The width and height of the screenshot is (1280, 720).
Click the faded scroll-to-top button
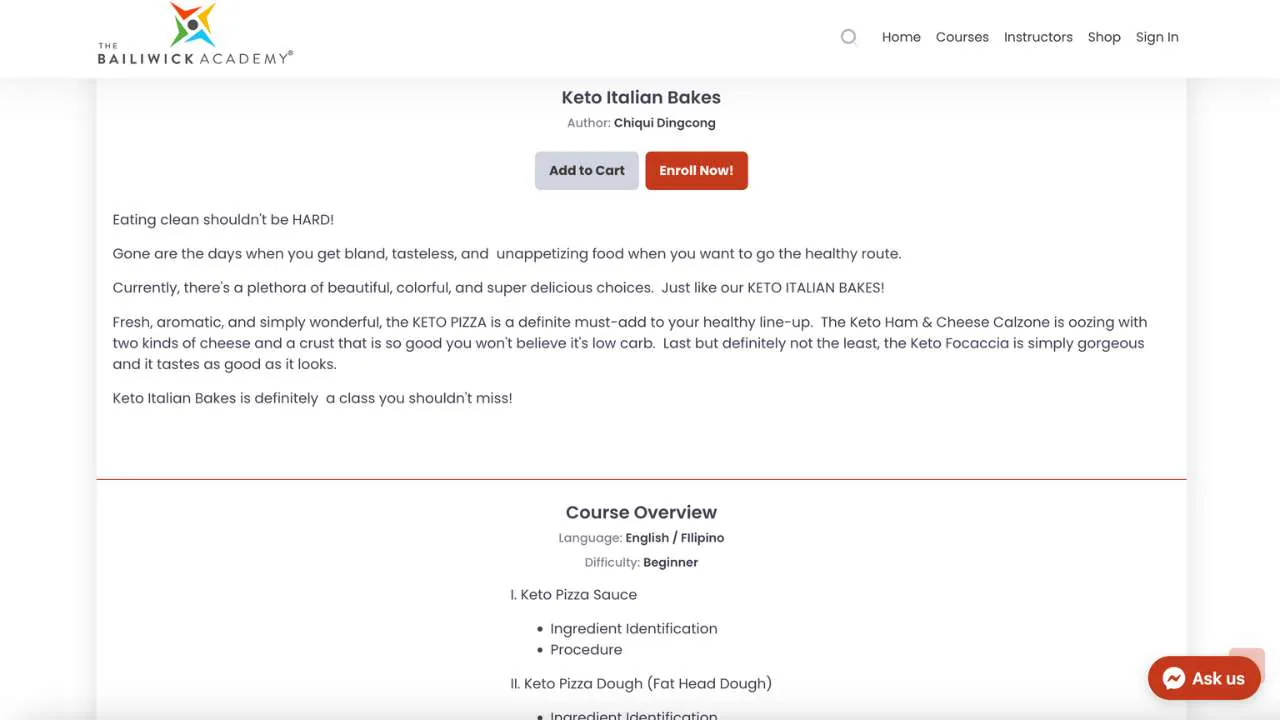pos(1247,664)
